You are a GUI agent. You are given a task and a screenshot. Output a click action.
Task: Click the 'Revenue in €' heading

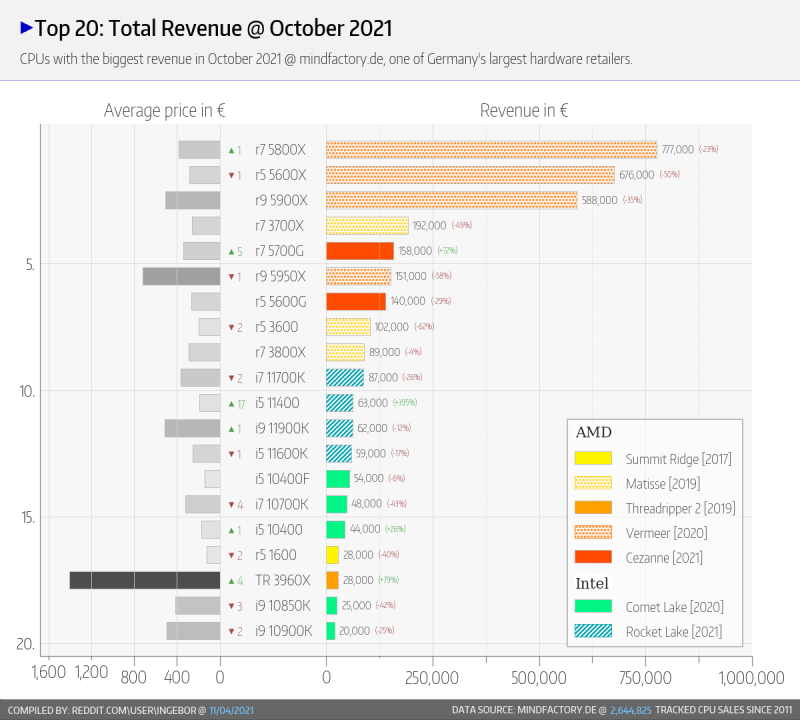pos(524,110)
